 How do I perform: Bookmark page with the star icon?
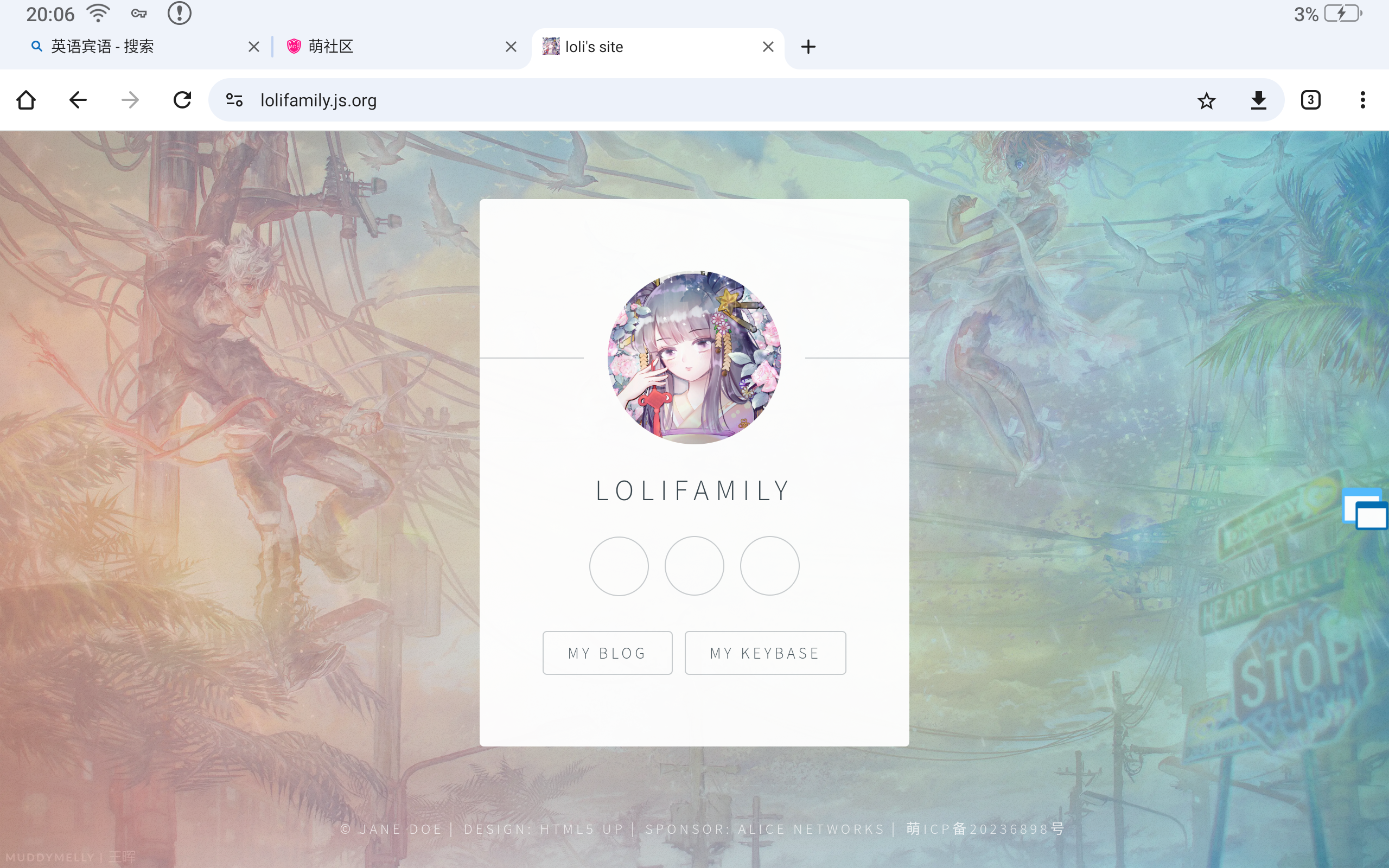click(x=1207, y=100)
